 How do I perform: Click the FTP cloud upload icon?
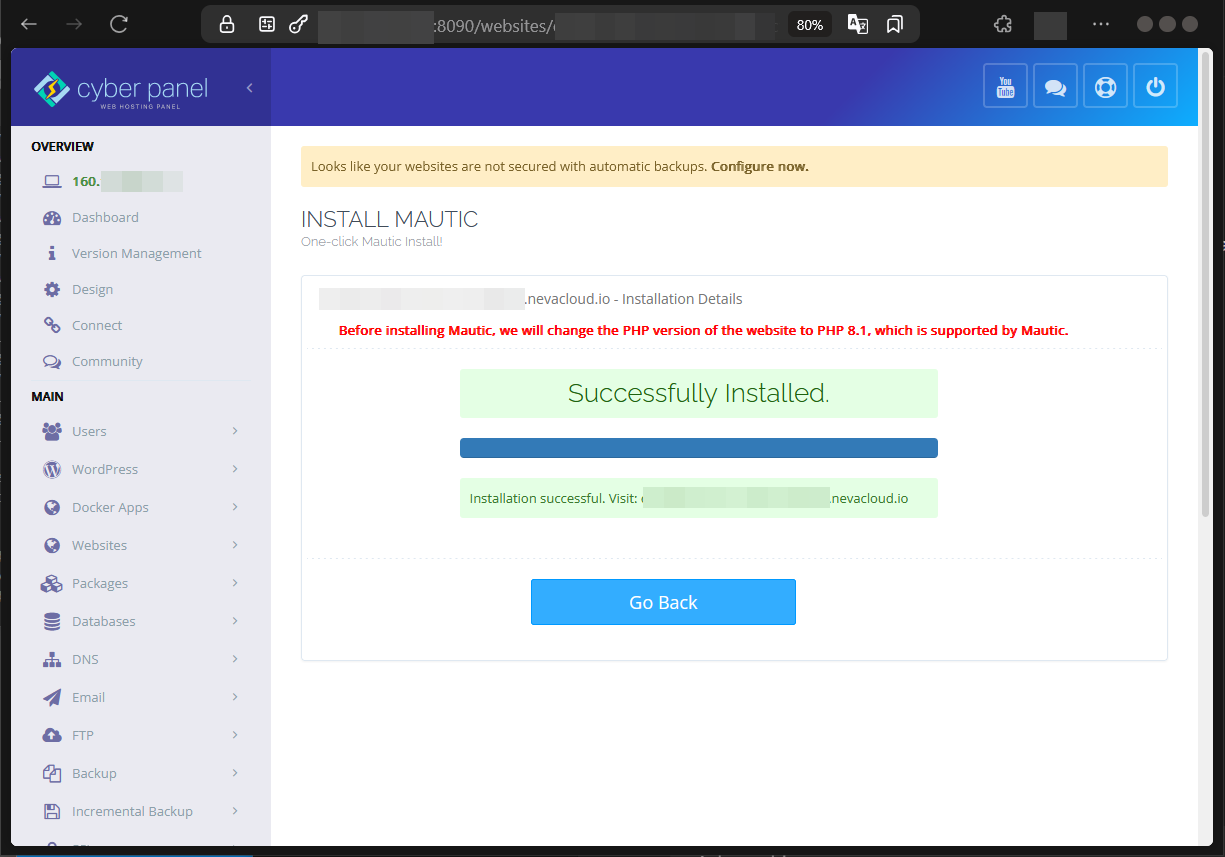coord(52,736)
